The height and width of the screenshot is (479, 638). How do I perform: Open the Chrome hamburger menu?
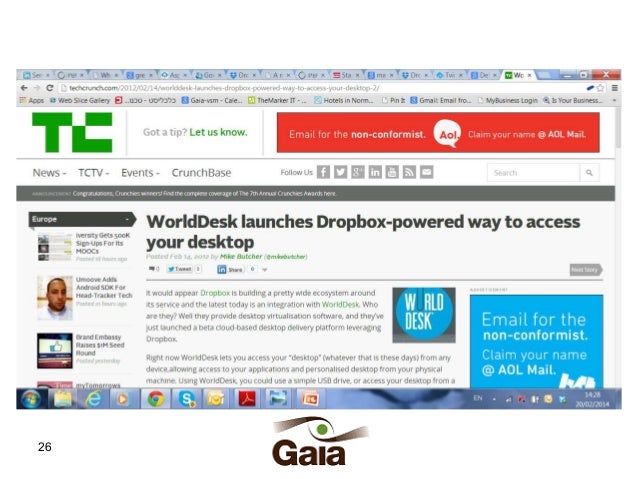click(614, 87)
